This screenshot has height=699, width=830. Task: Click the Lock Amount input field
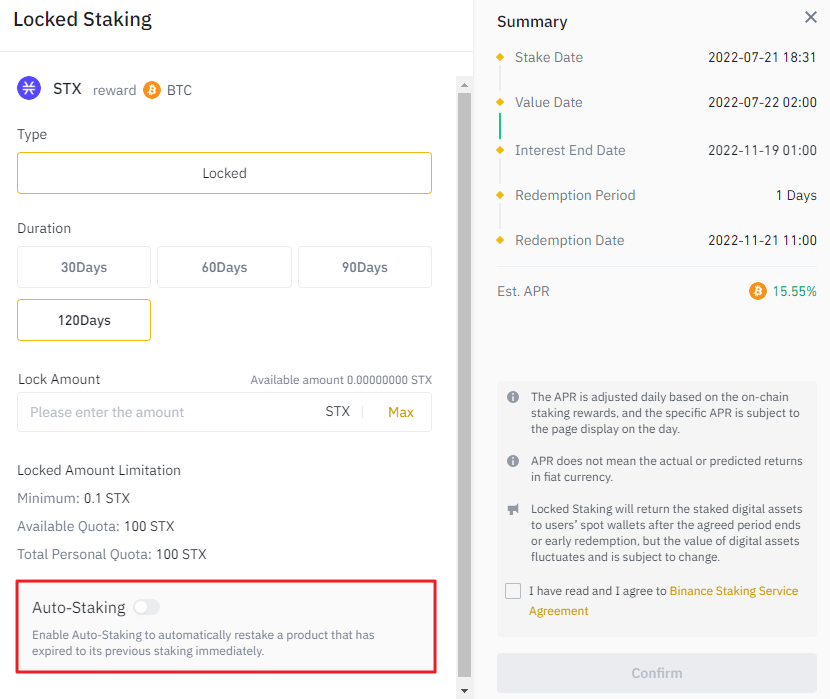(x=170, y=412)
